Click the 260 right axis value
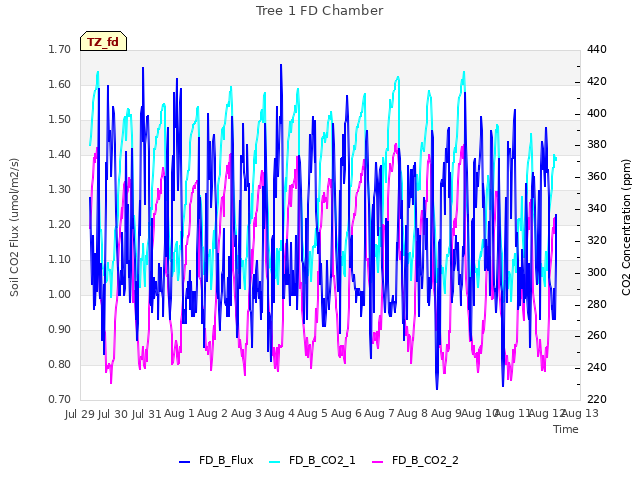This screenshot has height=480, width=640. [x=597, y=336]
